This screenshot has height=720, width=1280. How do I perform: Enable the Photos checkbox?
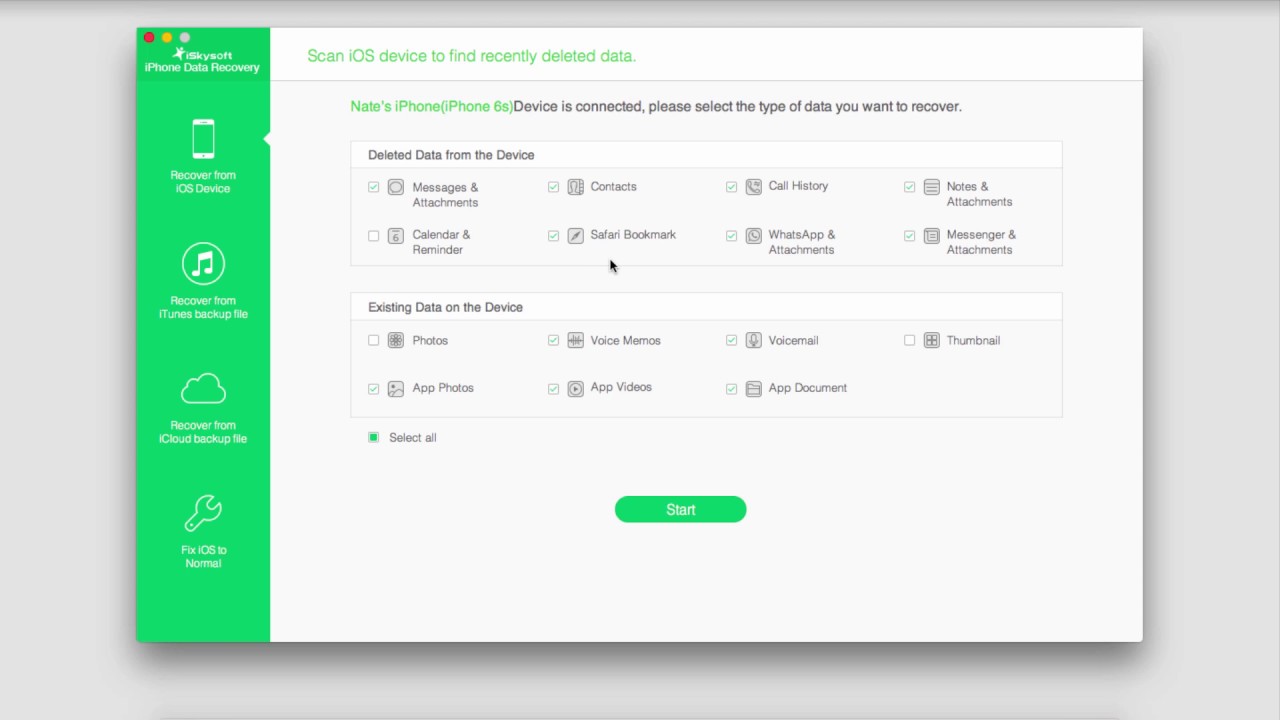point(374,340)
